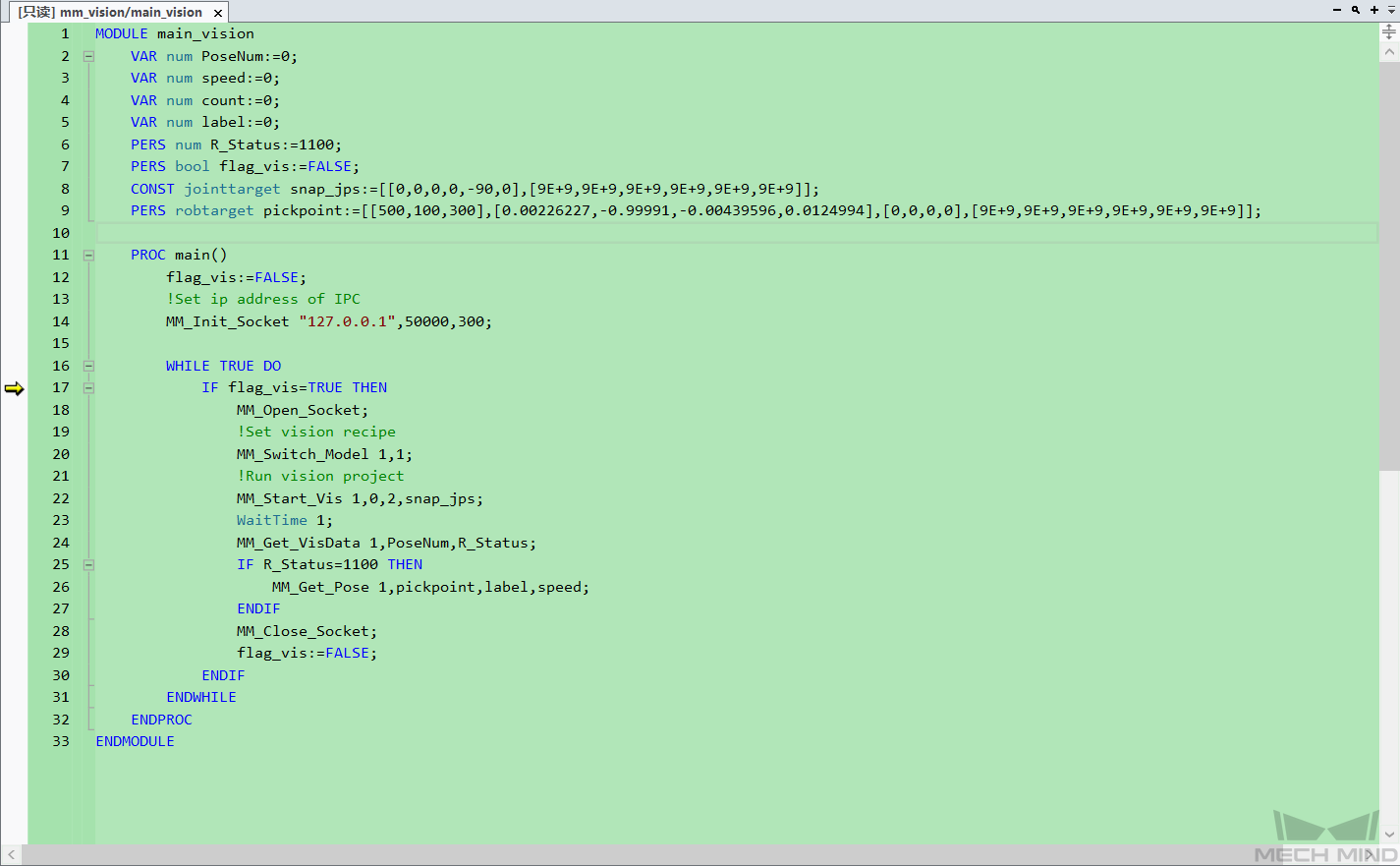Click 'PERS bool flag_vis:=FALSE;' on line 7
Viewport: 1400px width, 866px height.
point(246,166)
